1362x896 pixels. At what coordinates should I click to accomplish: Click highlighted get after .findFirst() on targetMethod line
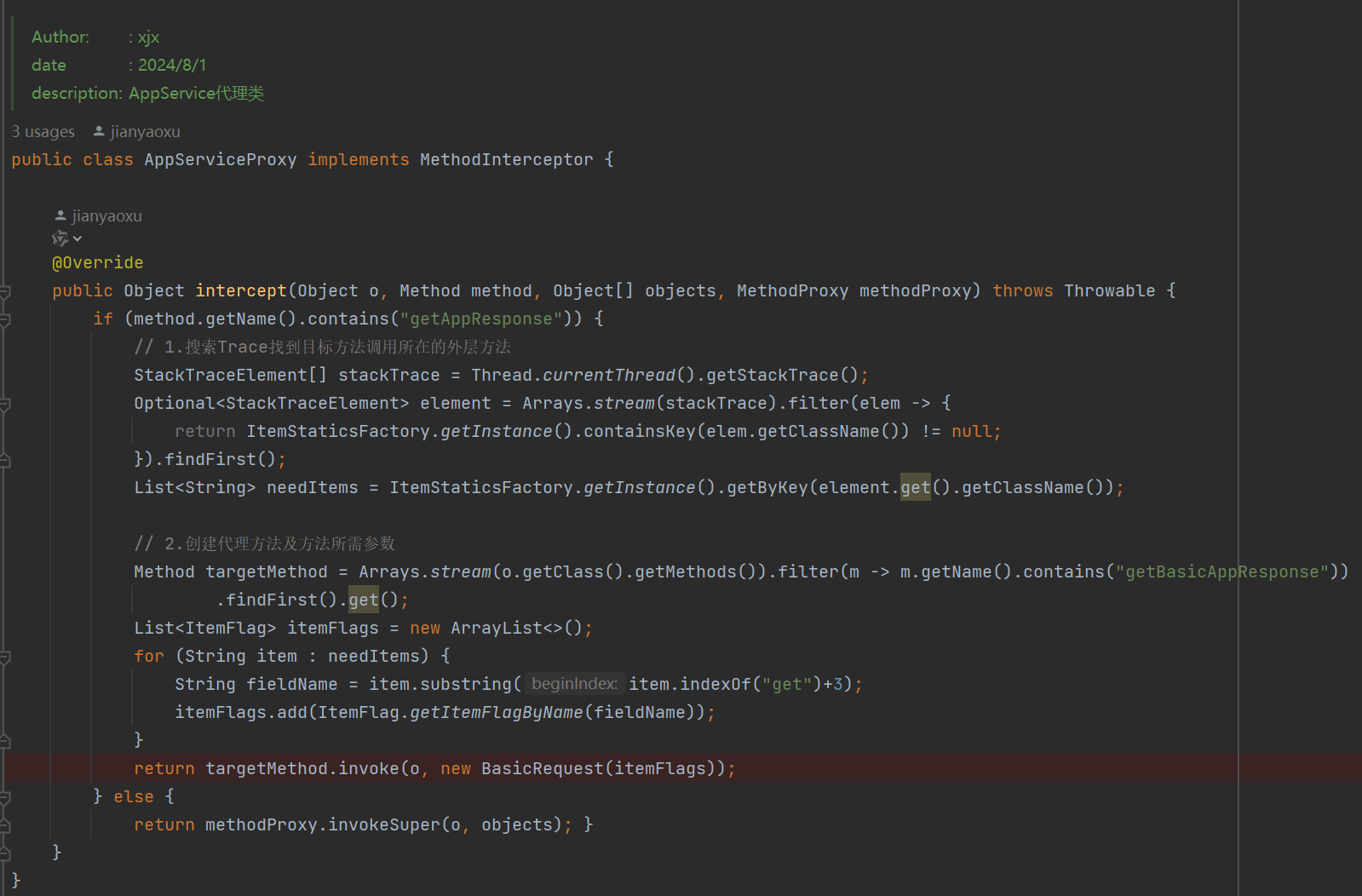click(364, 600)
